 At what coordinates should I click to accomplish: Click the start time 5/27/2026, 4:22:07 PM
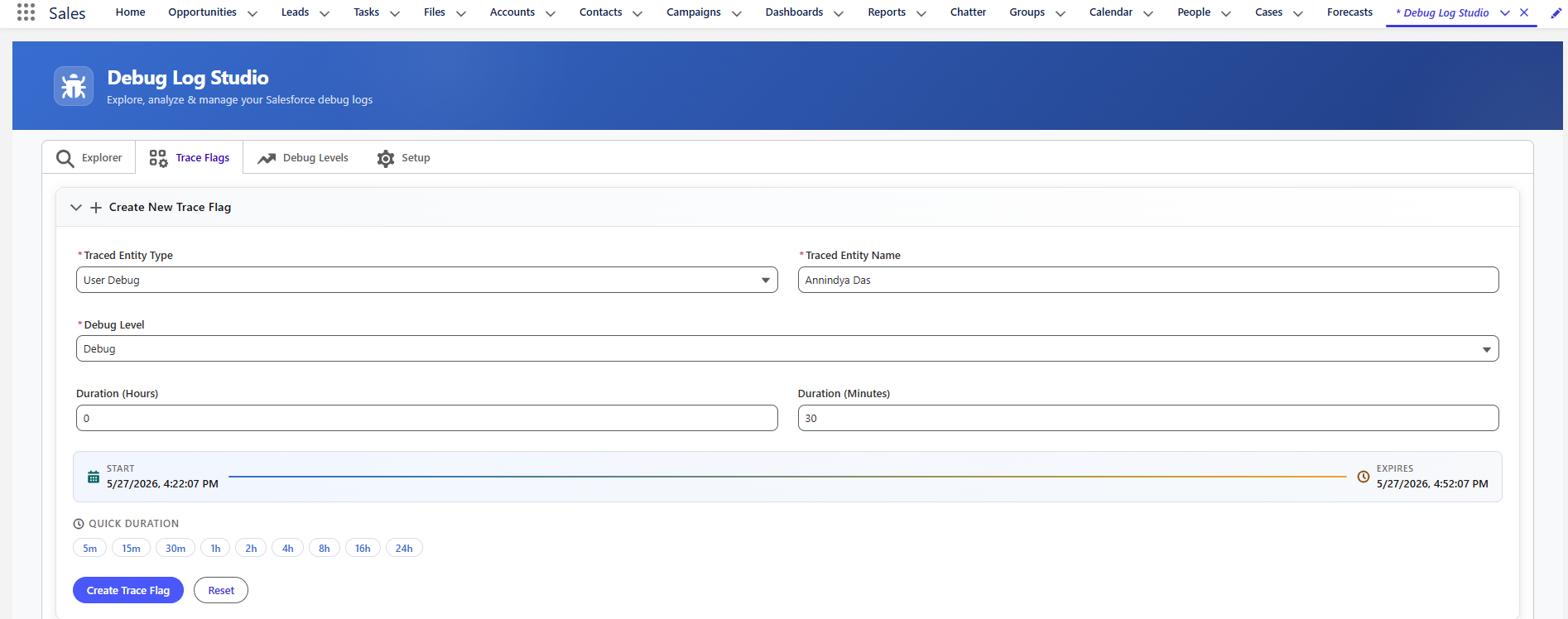[162, 484]
